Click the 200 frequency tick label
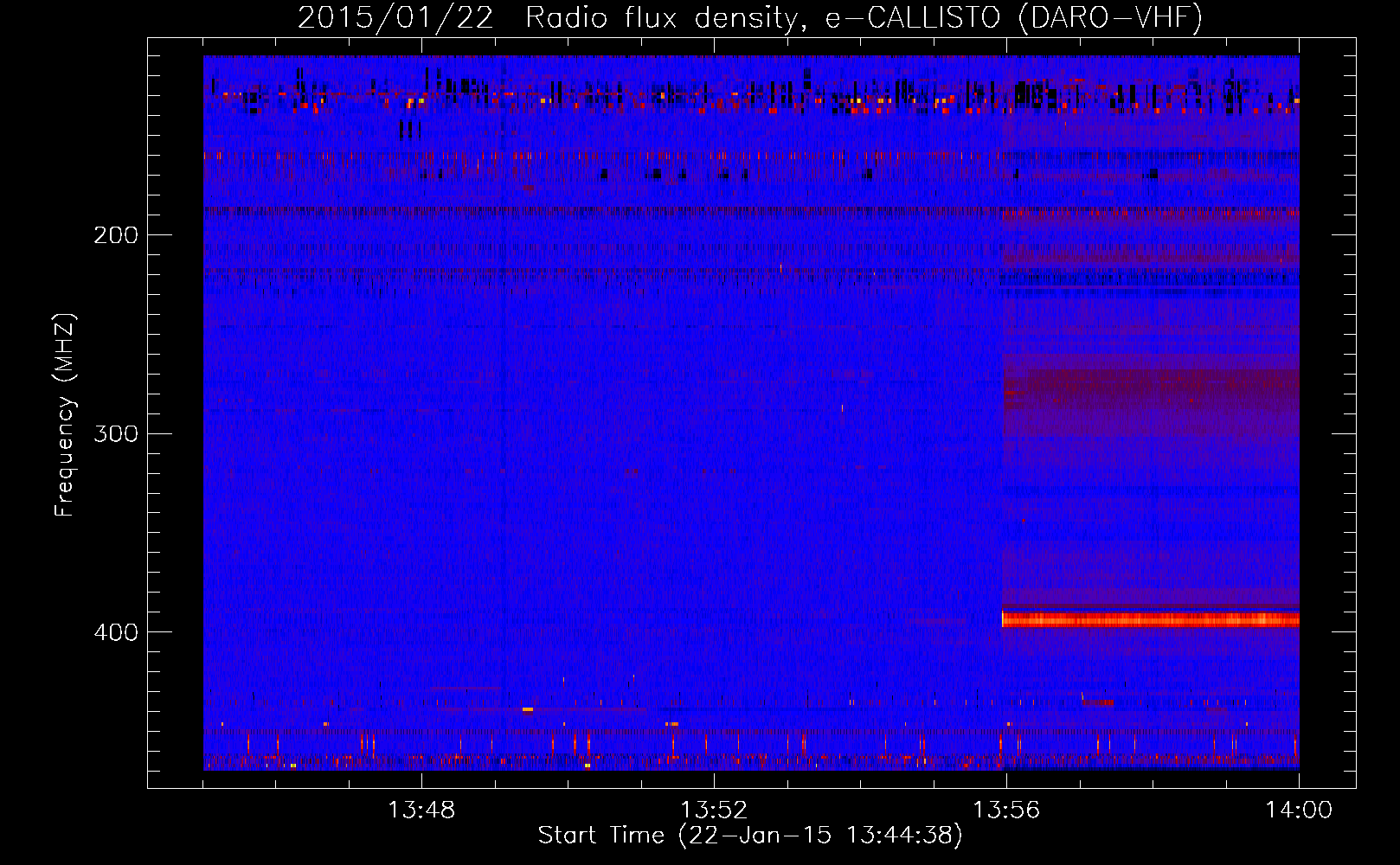The image size is (1400, 865). [x=116, y=234]
